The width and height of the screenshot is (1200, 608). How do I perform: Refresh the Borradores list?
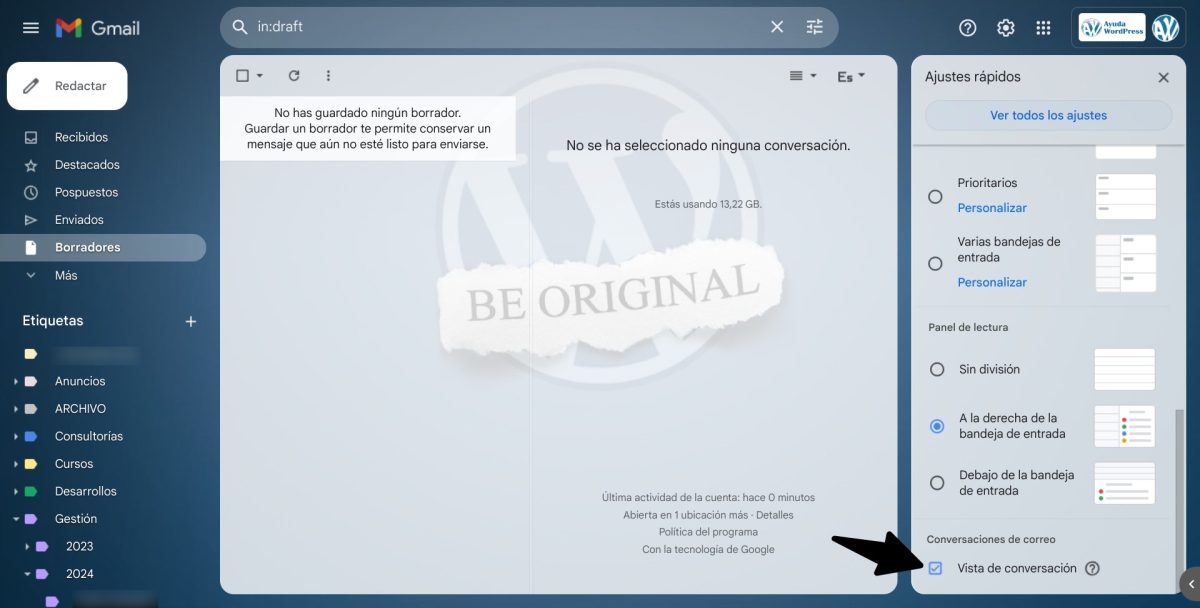(293, 75)
